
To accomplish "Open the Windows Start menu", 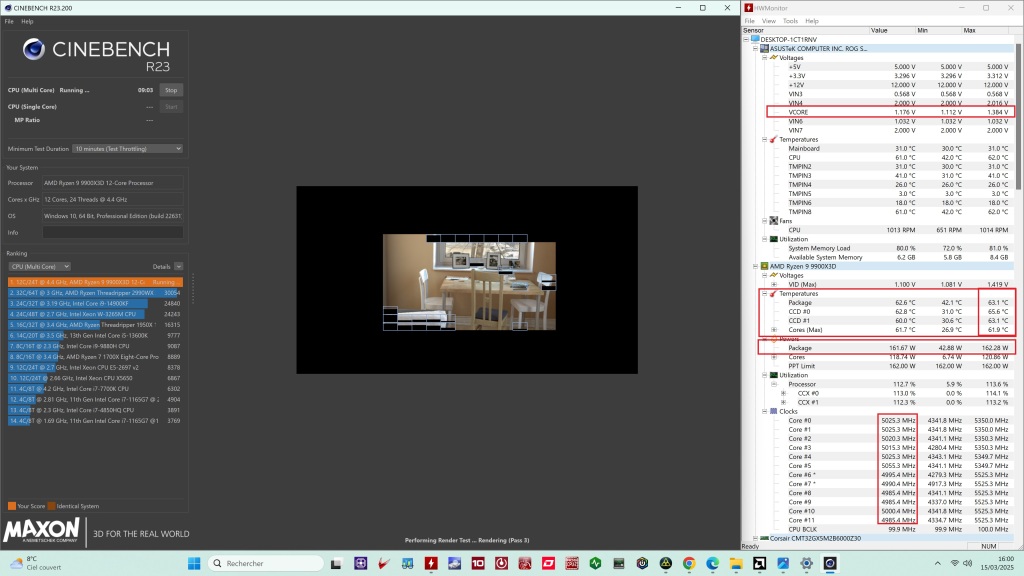I will pyautogui.click(x=194, y=563).
